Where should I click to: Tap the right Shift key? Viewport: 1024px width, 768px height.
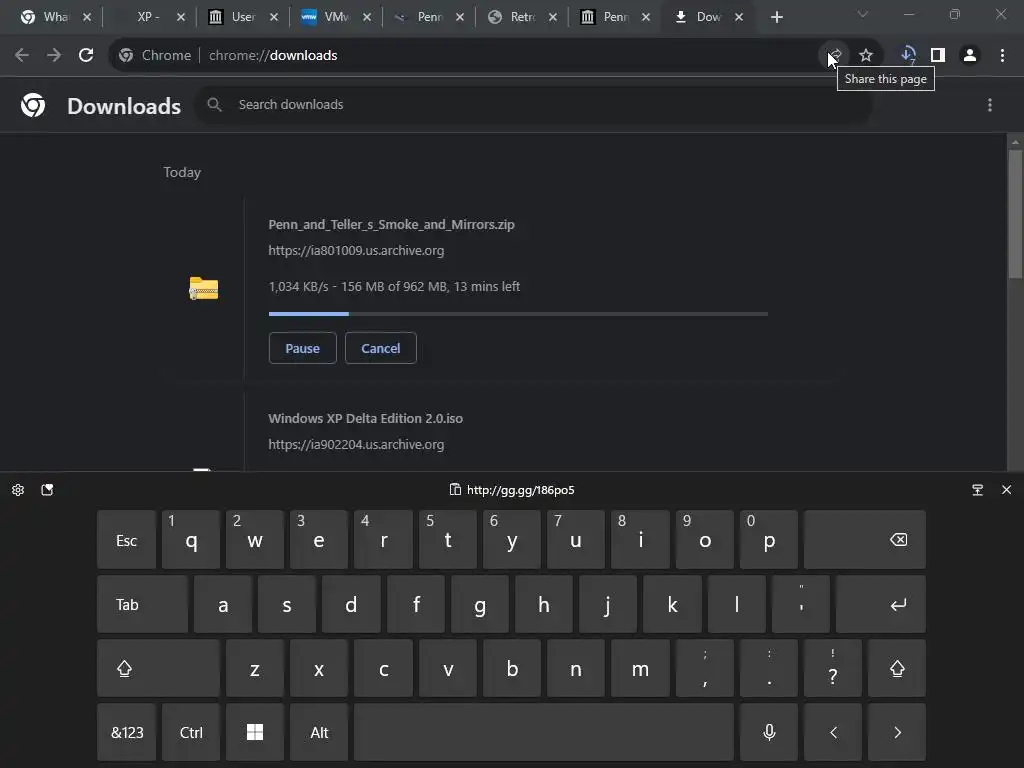pyautogui.click(x=897, y=668)
